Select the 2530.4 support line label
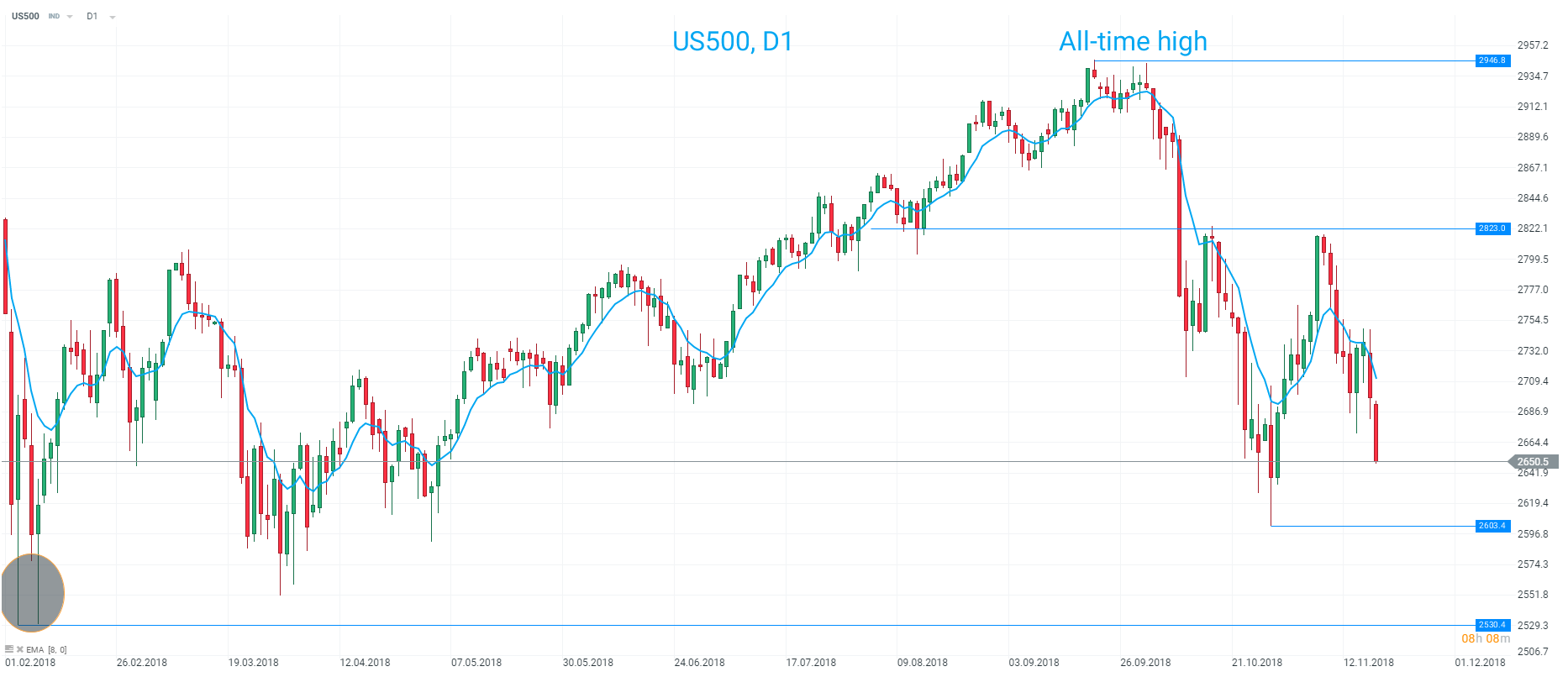The height and width of the screenshot is (677, 1568). [x=1492, y=625]
